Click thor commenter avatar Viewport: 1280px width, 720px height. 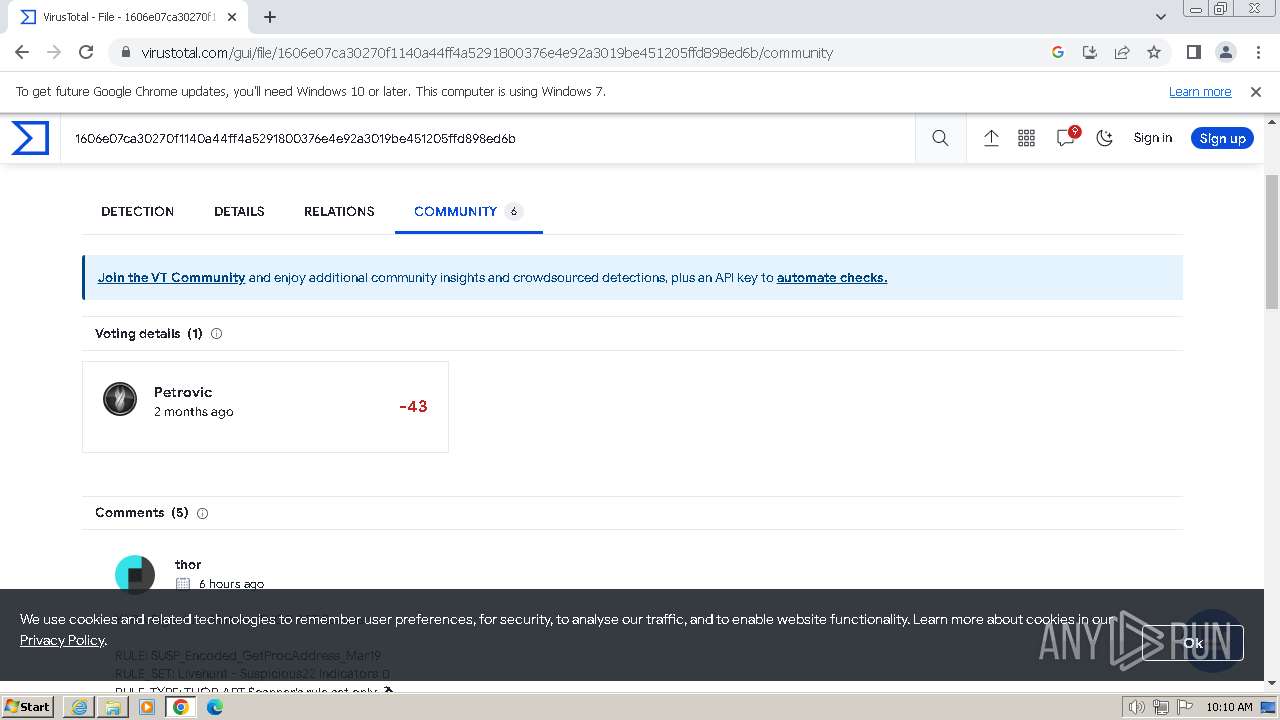coord(135,575)
